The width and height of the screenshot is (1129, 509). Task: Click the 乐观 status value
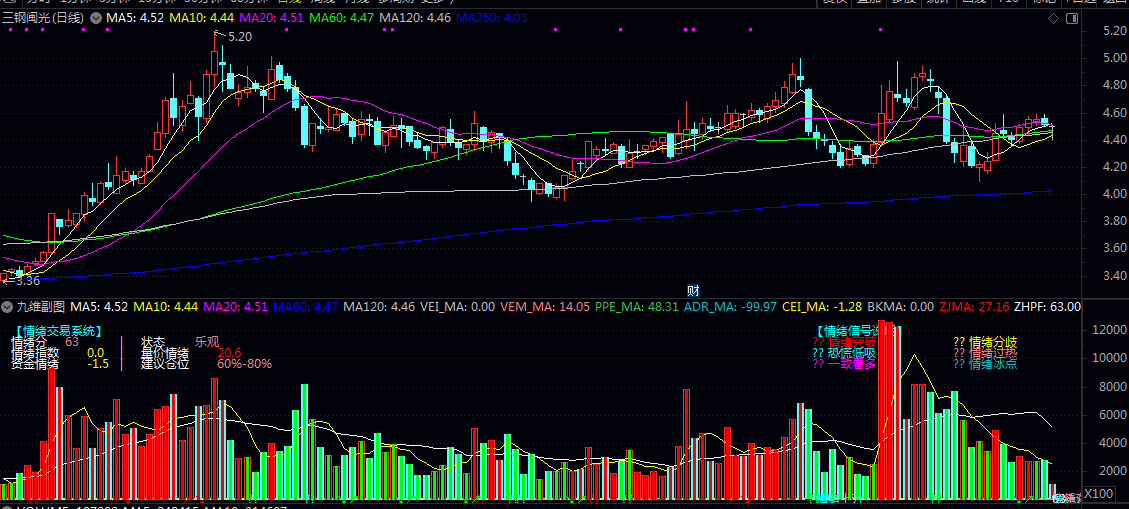point(207,343)
